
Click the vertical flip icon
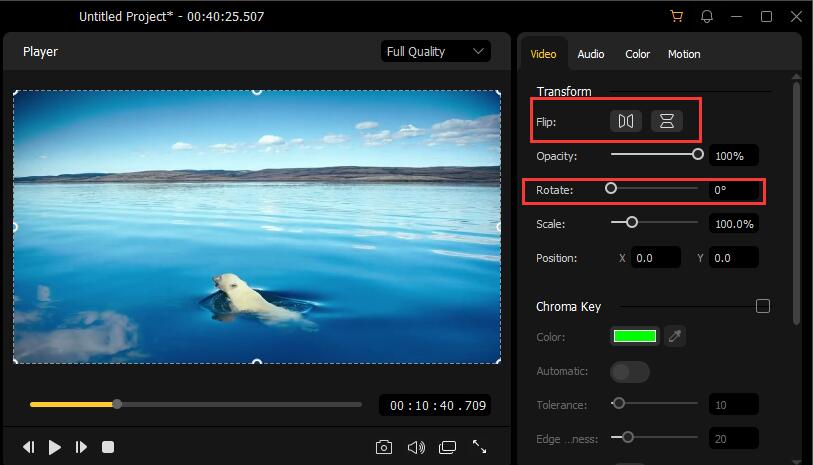coord(667,121)
